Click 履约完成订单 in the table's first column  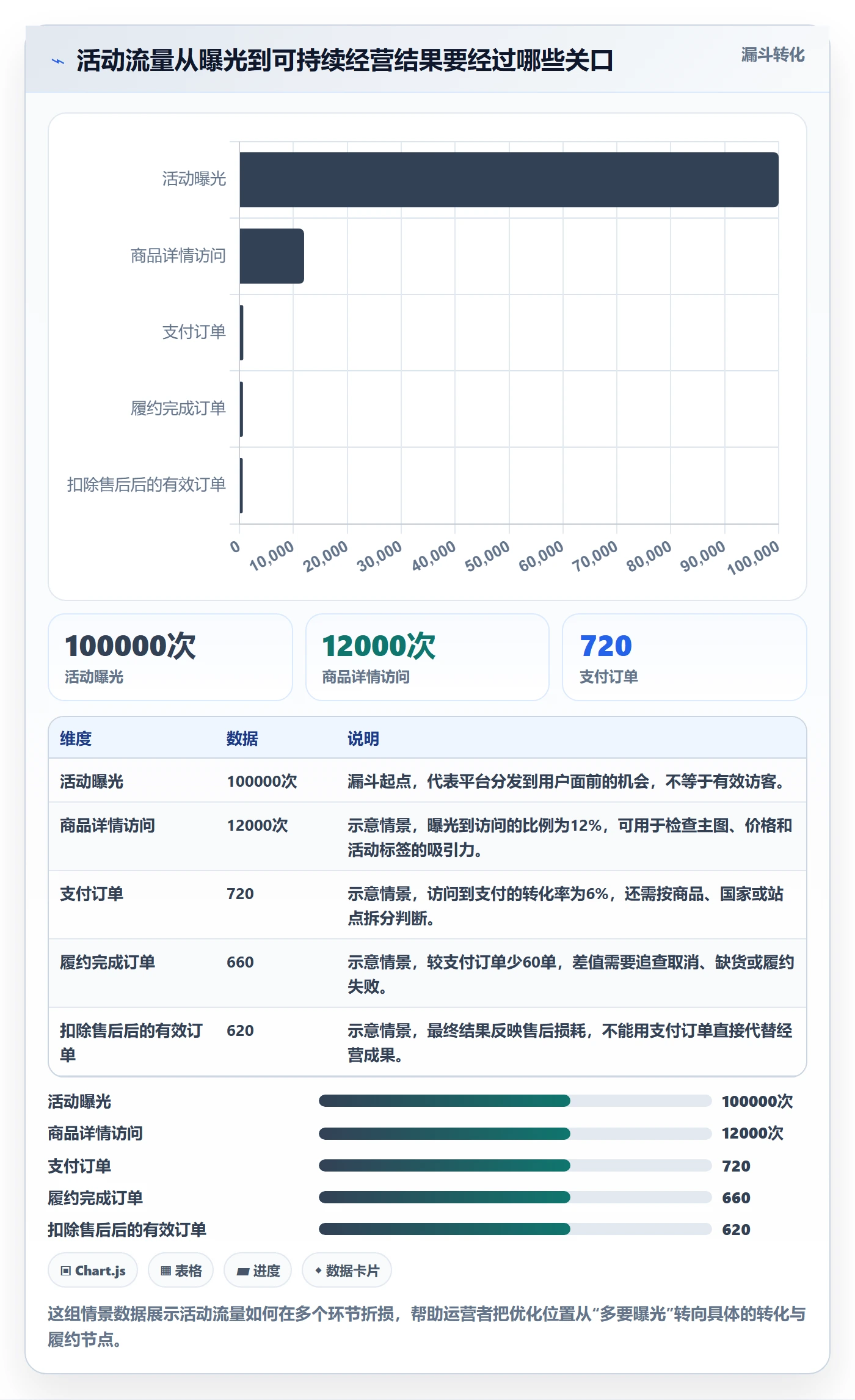(107, 962)
